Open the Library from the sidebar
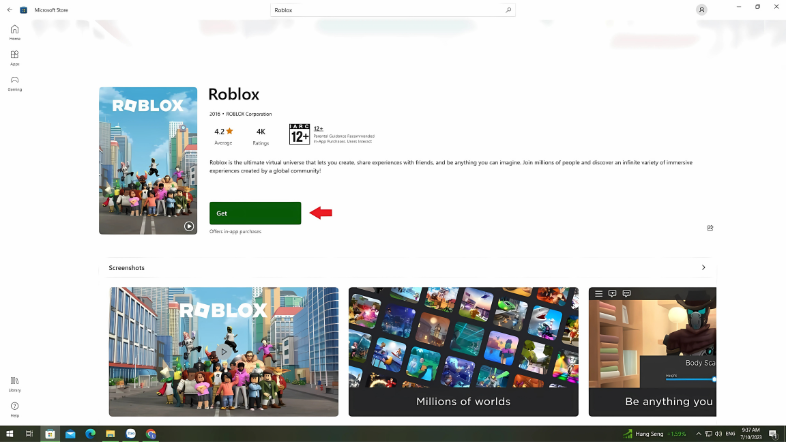The image size is (786, 442). coord(15,382)
